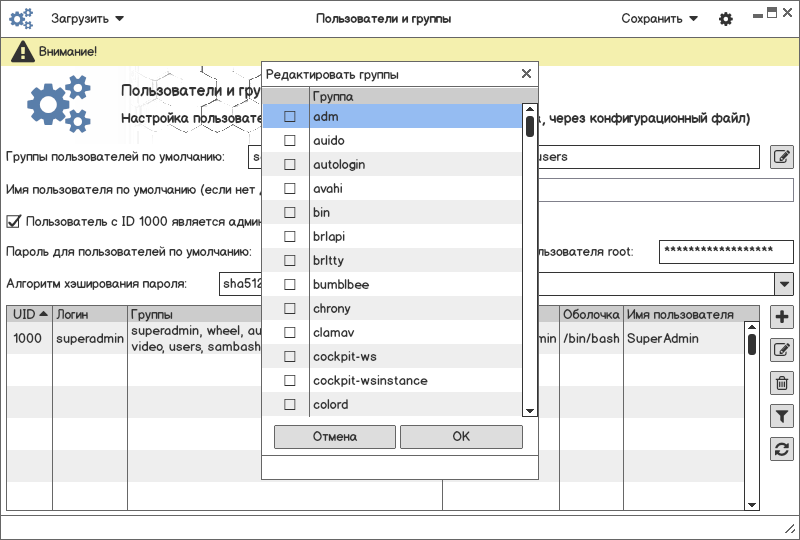Click the edit user pencil icon beside table
Screen dimensions: 800x540
(x=783, y=350)
